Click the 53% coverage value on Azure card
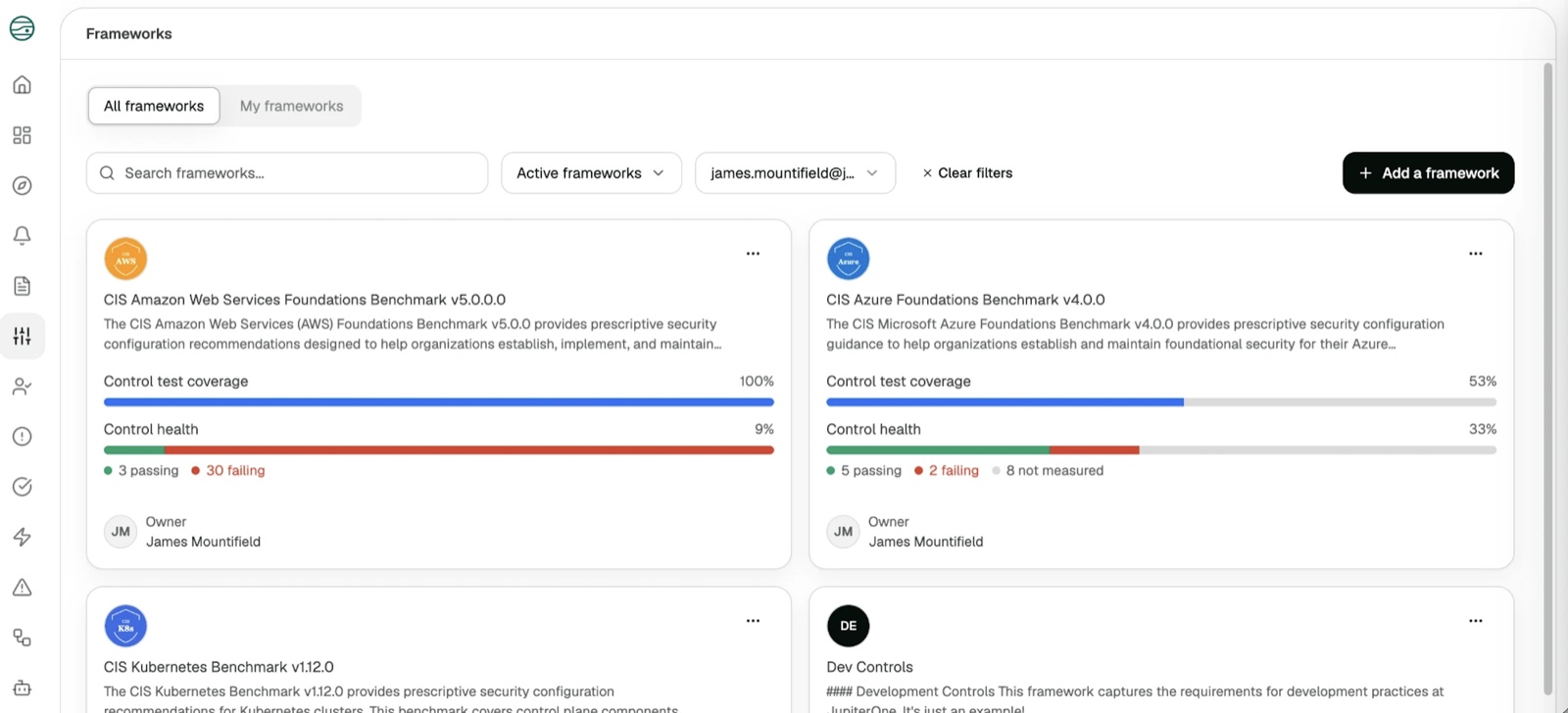 pyautogui.click(x=1483, y=381)
